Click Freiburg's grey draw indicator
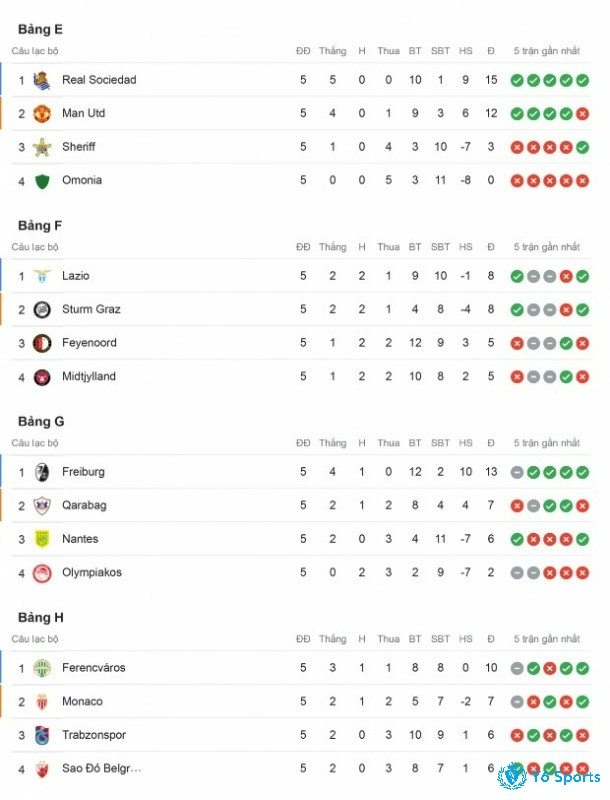 click(x=517, y=472)
